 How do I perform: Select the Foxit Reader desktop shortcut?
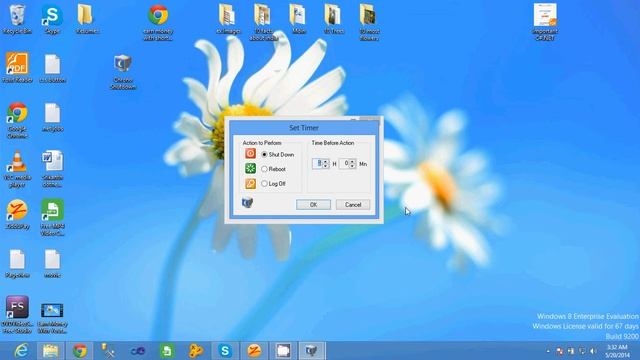17,68
